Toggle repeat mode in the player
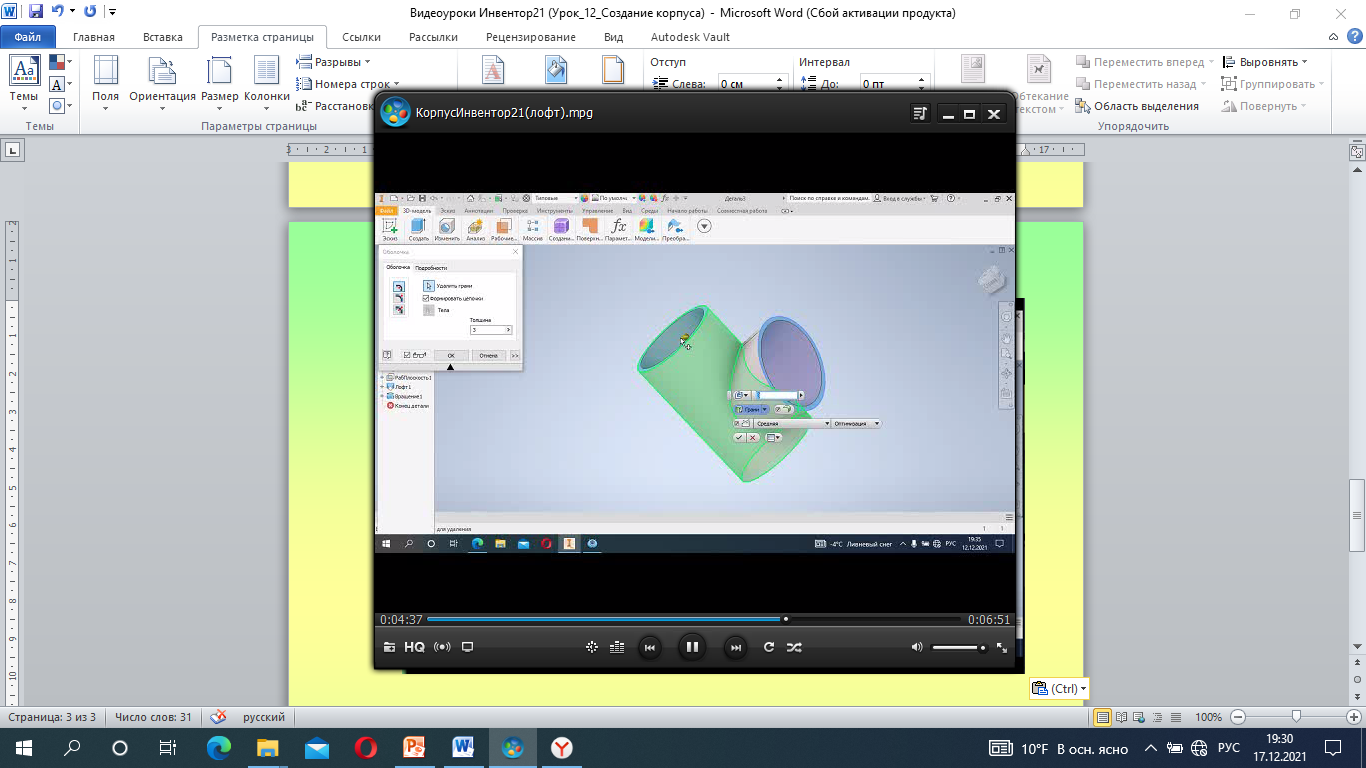Screen dimensions: 1366x768 pyautogui.click(x=769, y=647)
